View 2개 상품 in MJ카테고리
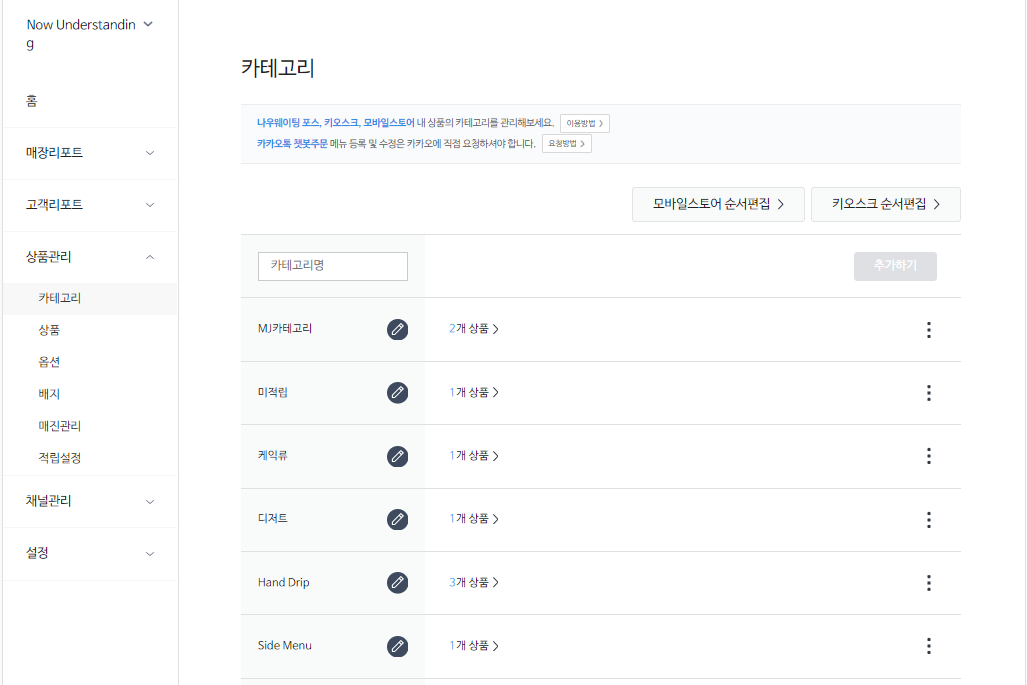 [474, 329]
